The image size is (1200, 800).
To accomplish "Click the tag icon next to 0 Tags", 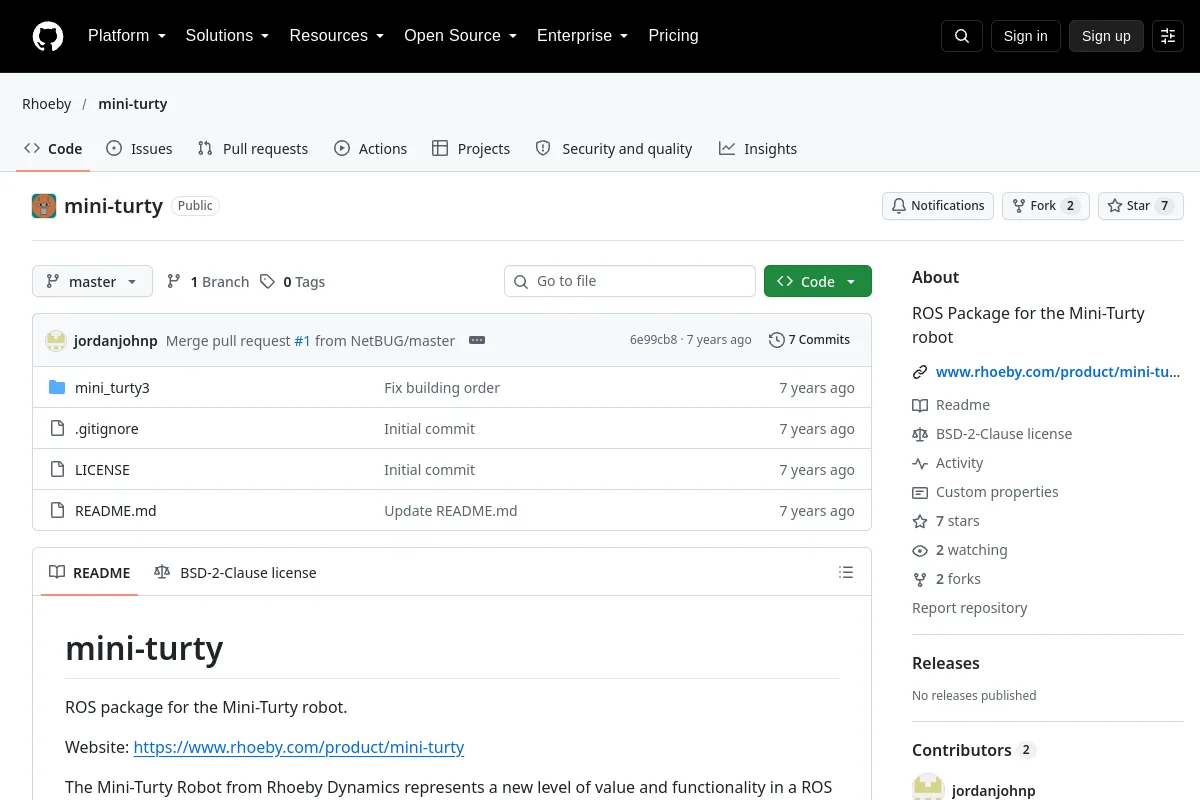I will pos(267,282).
